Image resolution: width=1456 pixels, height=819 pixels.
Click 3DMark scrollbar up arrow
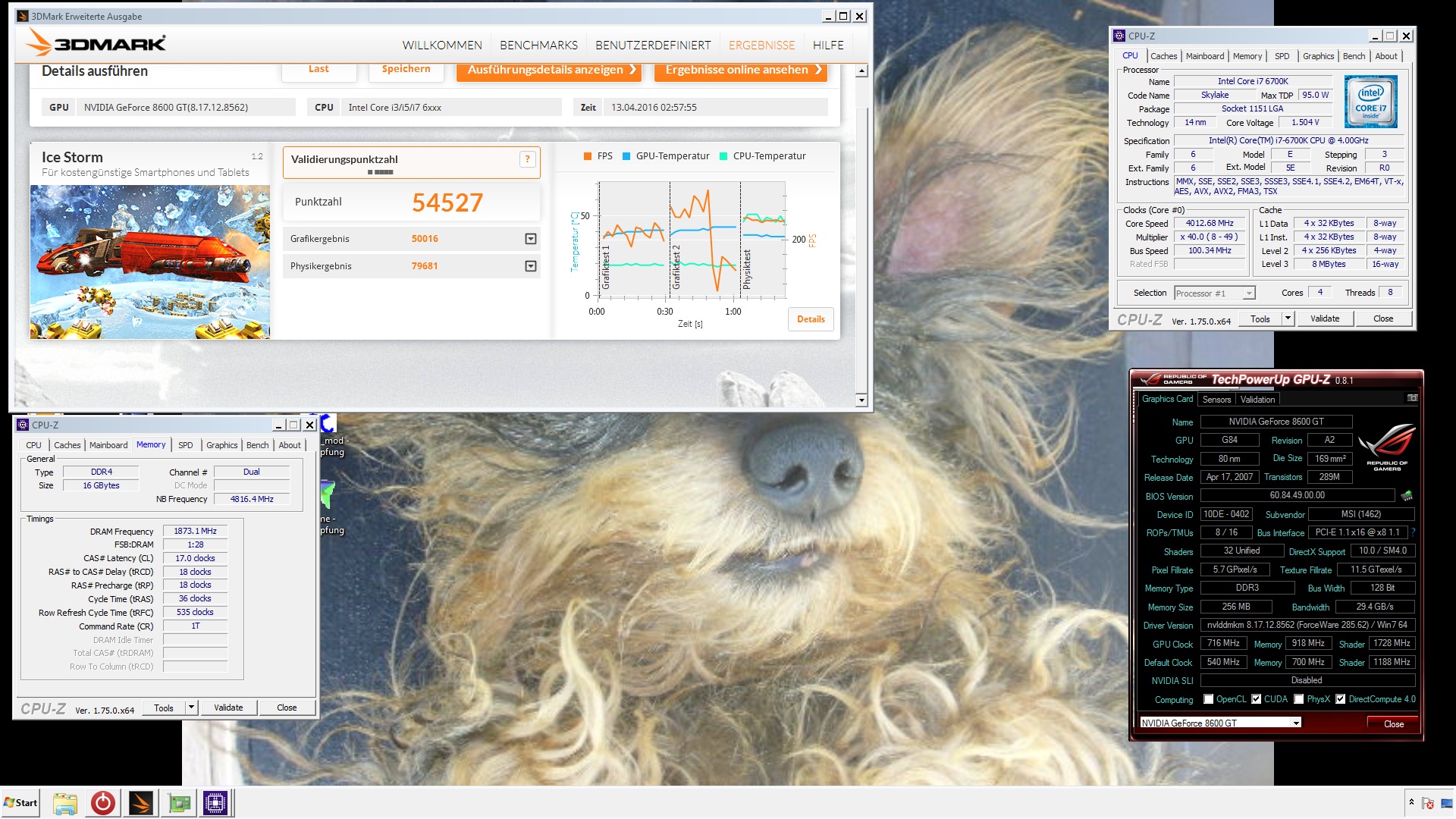point(861,71)
